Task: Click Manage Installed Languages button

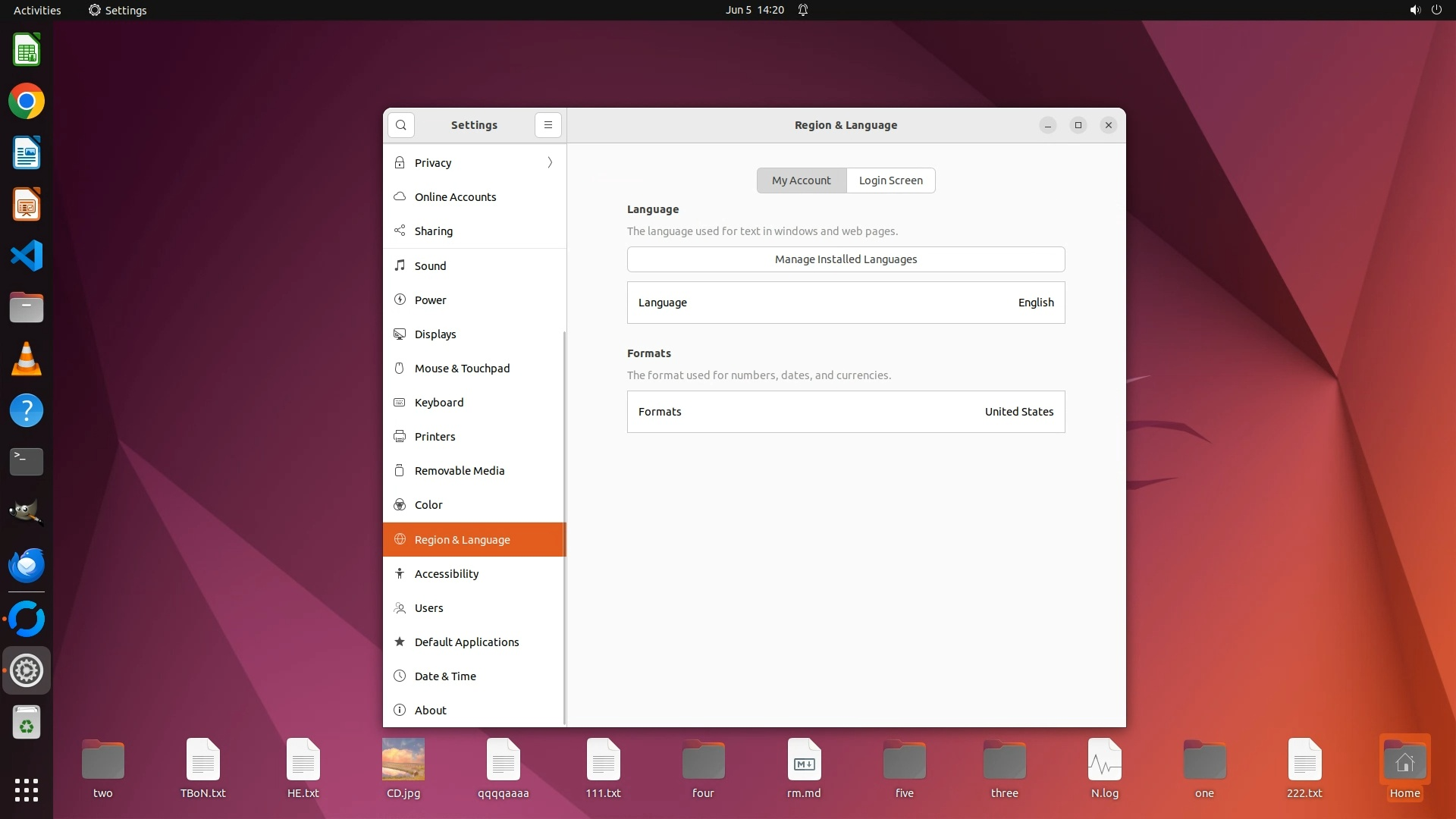Action: point(846,259)
